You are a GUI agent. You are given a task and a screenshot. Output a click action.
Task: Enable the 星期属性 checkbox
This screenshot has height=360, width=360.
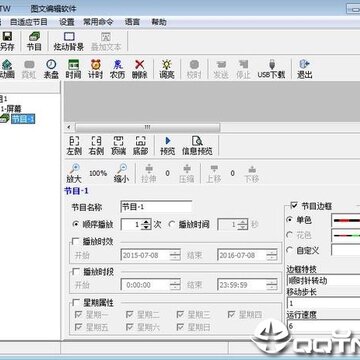(76, 302)
